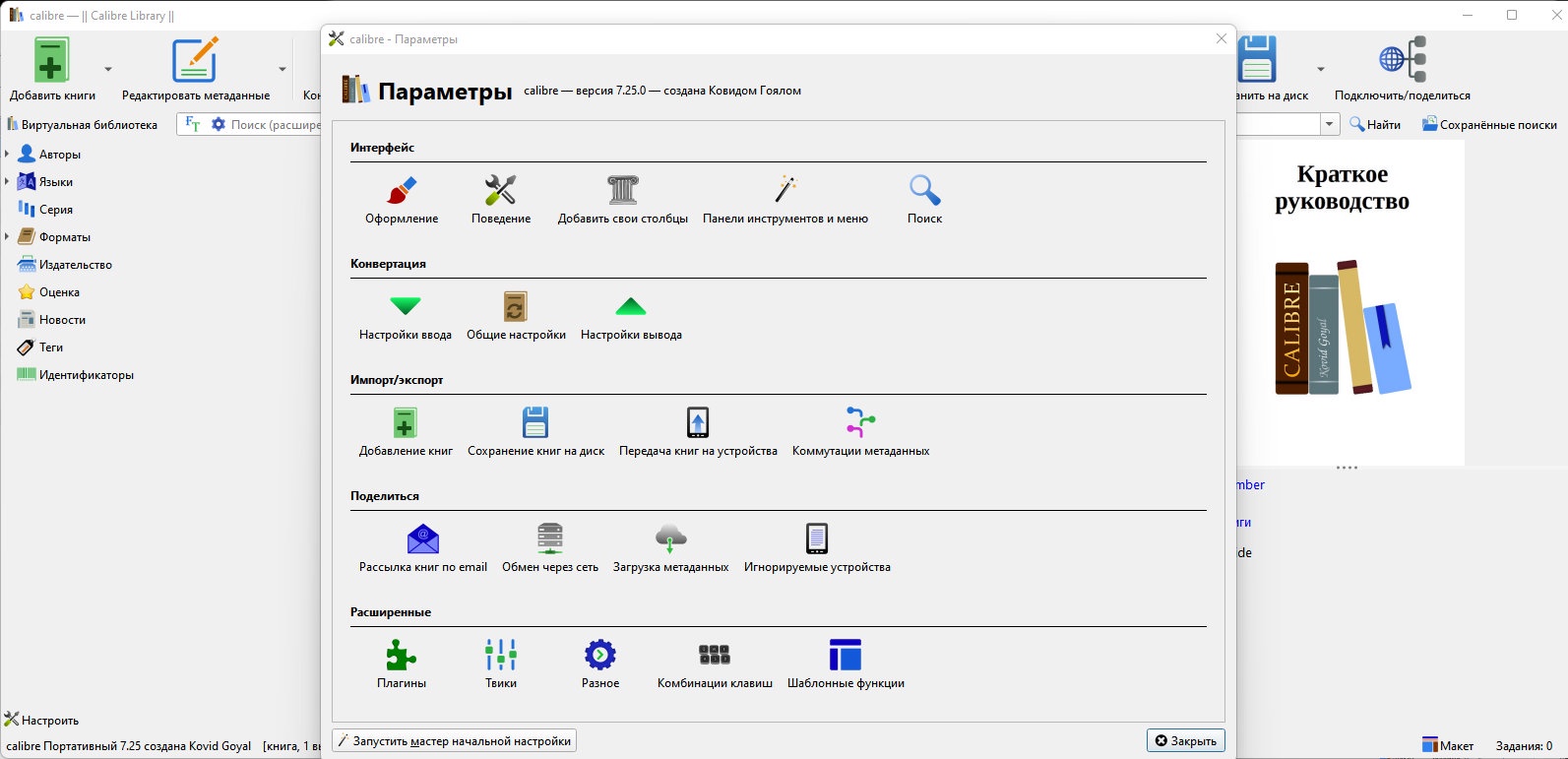Viewport: 1568px width, 759px height.
Task: Click the search gear icon
Action: pyautogui.click(x=219, y=125)
